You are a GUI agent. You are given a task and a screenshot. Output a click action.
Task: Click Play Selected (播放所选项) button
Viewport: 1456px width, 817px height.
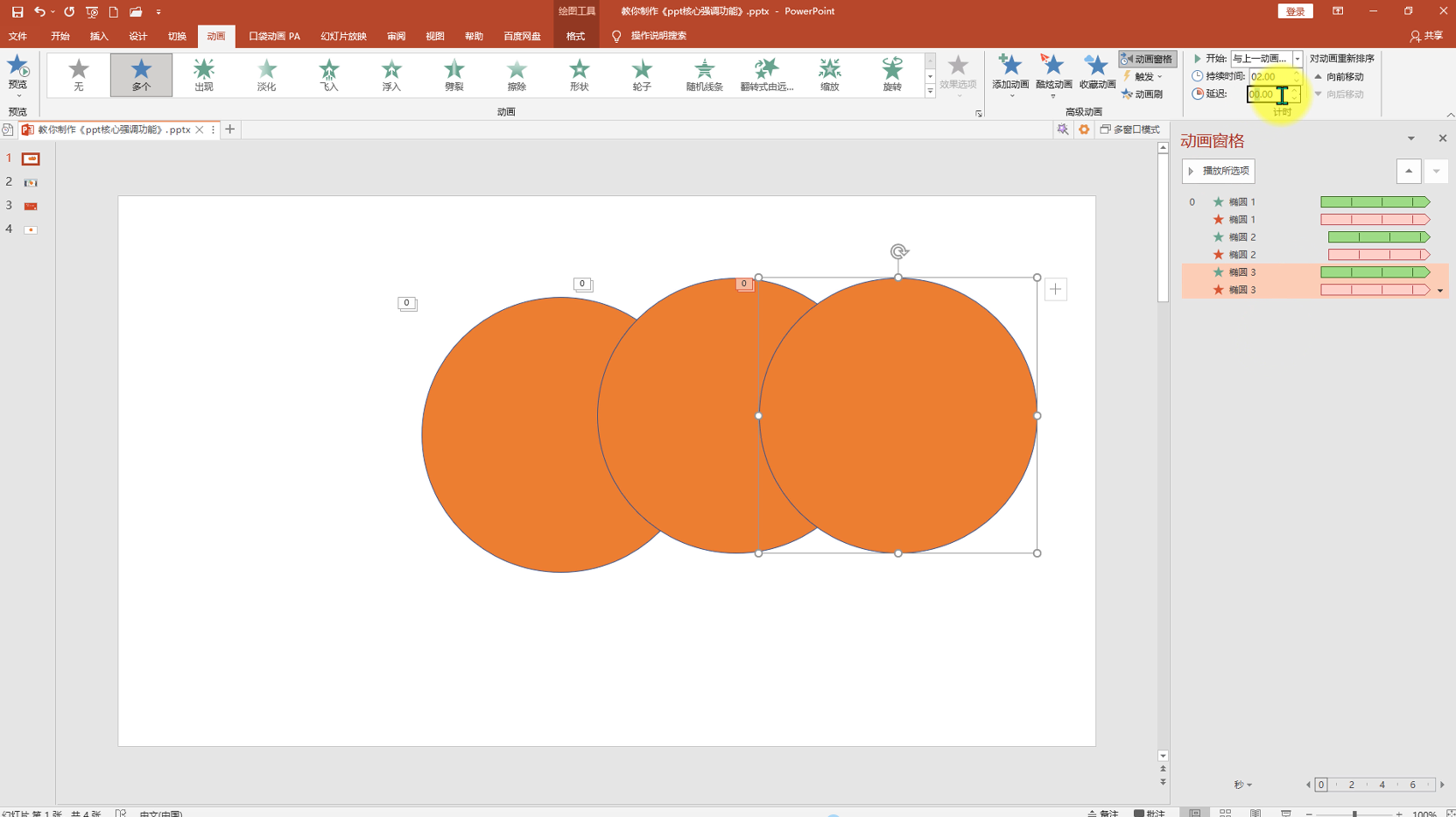click(x=1218, y=171)
